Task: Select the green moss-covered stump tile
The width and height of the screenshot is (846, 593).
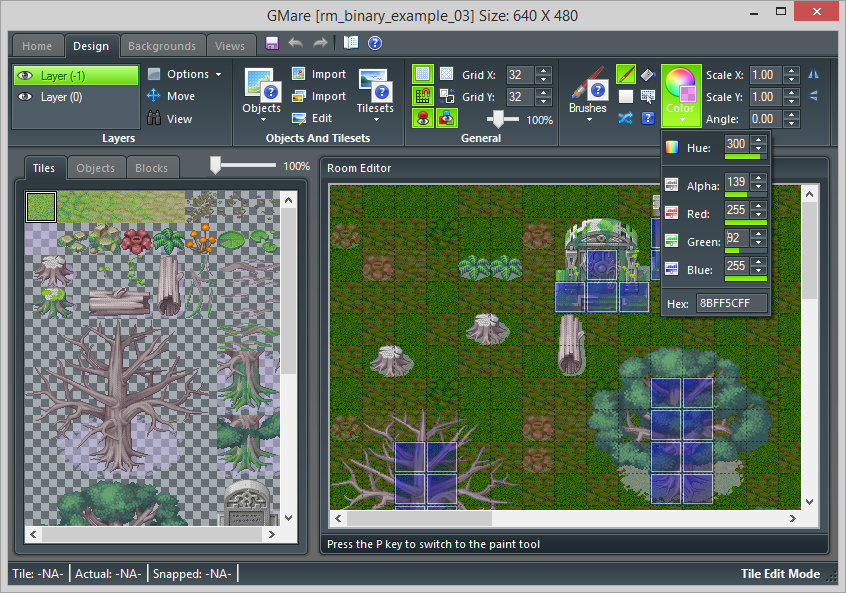Action: [x=53, y=302]
